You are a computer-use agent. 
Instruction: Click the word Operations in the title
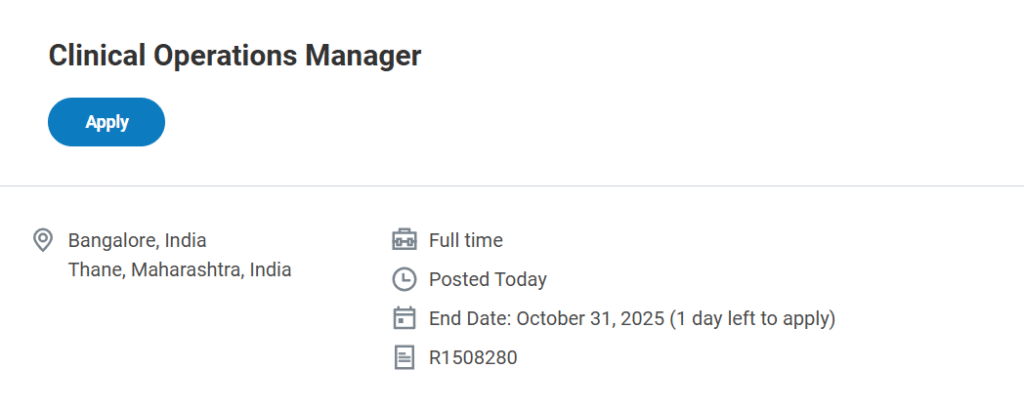224,56
